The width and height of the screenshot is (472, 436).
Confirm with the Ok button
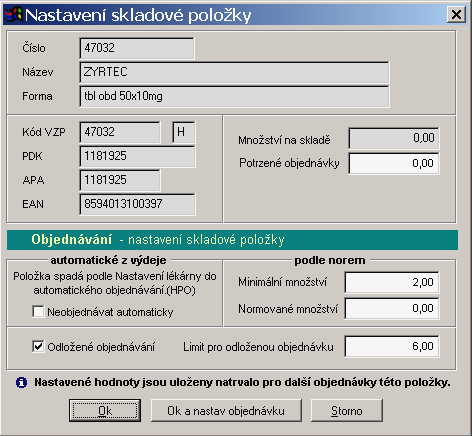(105, 411)
